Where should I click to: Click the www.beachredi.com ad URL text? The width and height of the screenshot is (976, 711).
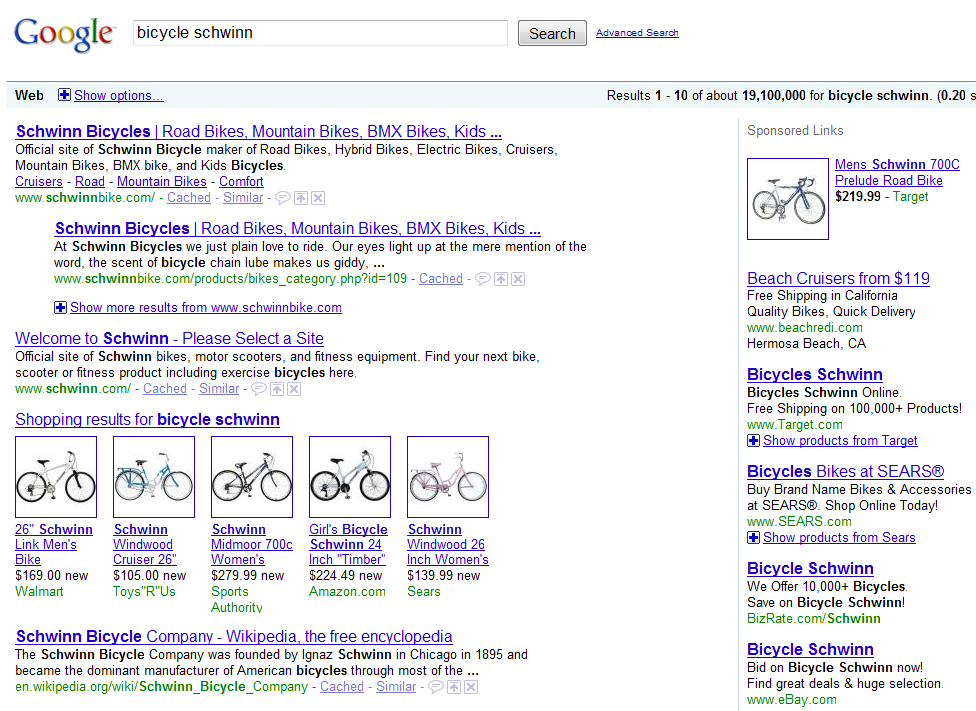[x=805, y=327]
